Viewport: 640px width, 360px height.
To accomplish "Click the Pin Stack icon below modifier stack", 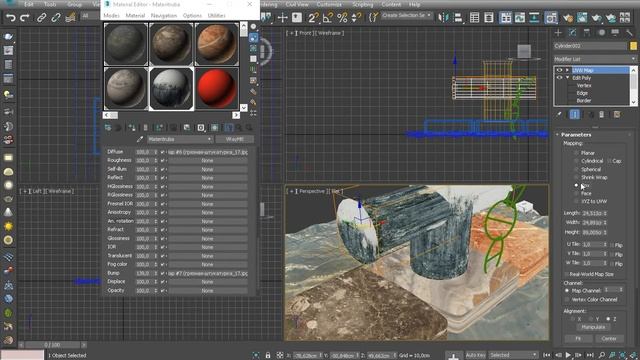I will point(559,115).
